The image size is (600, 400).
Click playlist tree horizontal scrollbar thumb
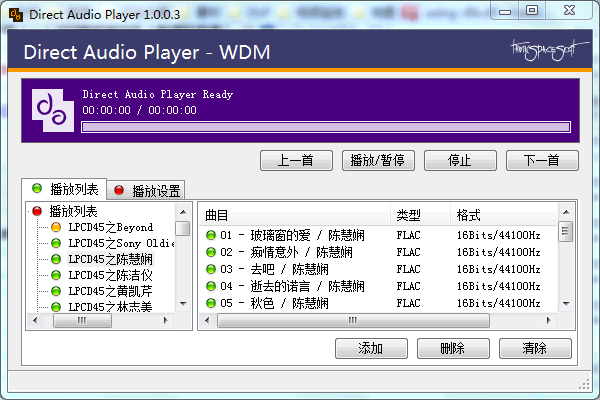pyautogui.click(x=82, y=320)
